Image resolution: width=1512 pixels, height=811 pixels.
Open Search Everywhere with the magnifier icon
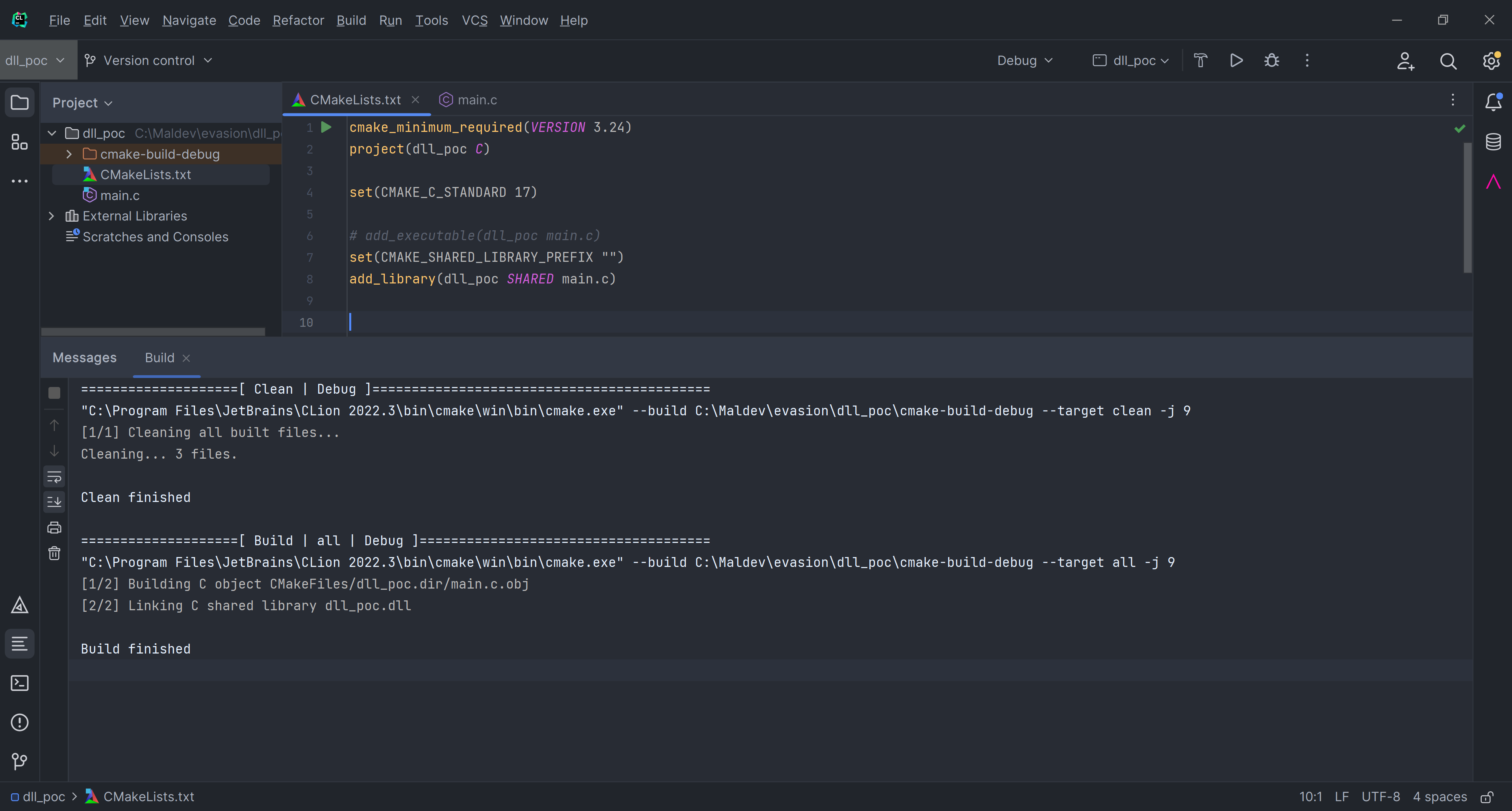point(1448,61)
